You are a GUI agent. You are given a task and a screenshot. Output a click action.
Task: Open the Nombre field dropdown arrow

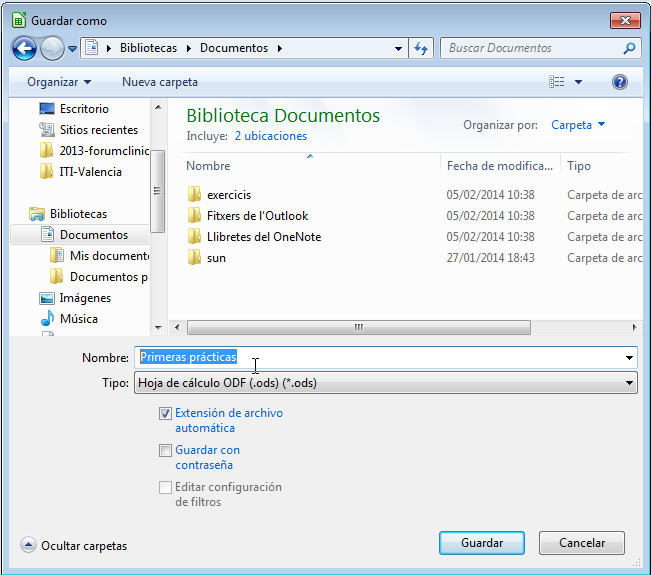click(x=629, y=358)
